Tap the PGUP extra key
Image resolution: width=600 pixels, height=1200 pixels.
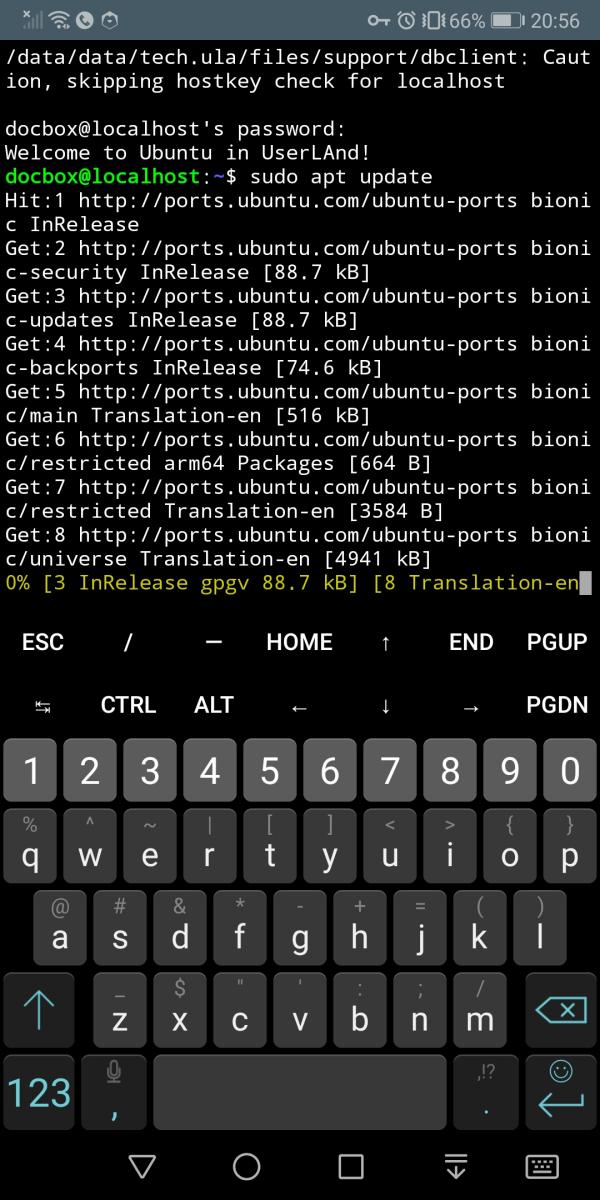click(x=557, y=642)
